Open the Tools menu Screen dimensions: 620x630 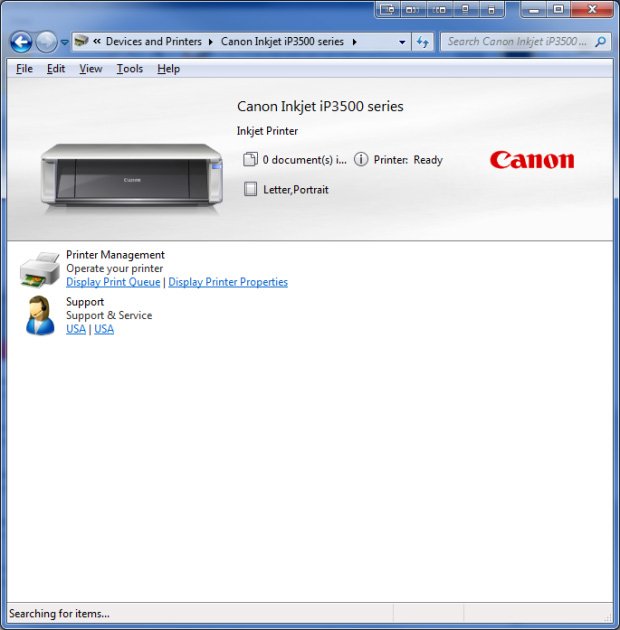[x=129, y=69]
